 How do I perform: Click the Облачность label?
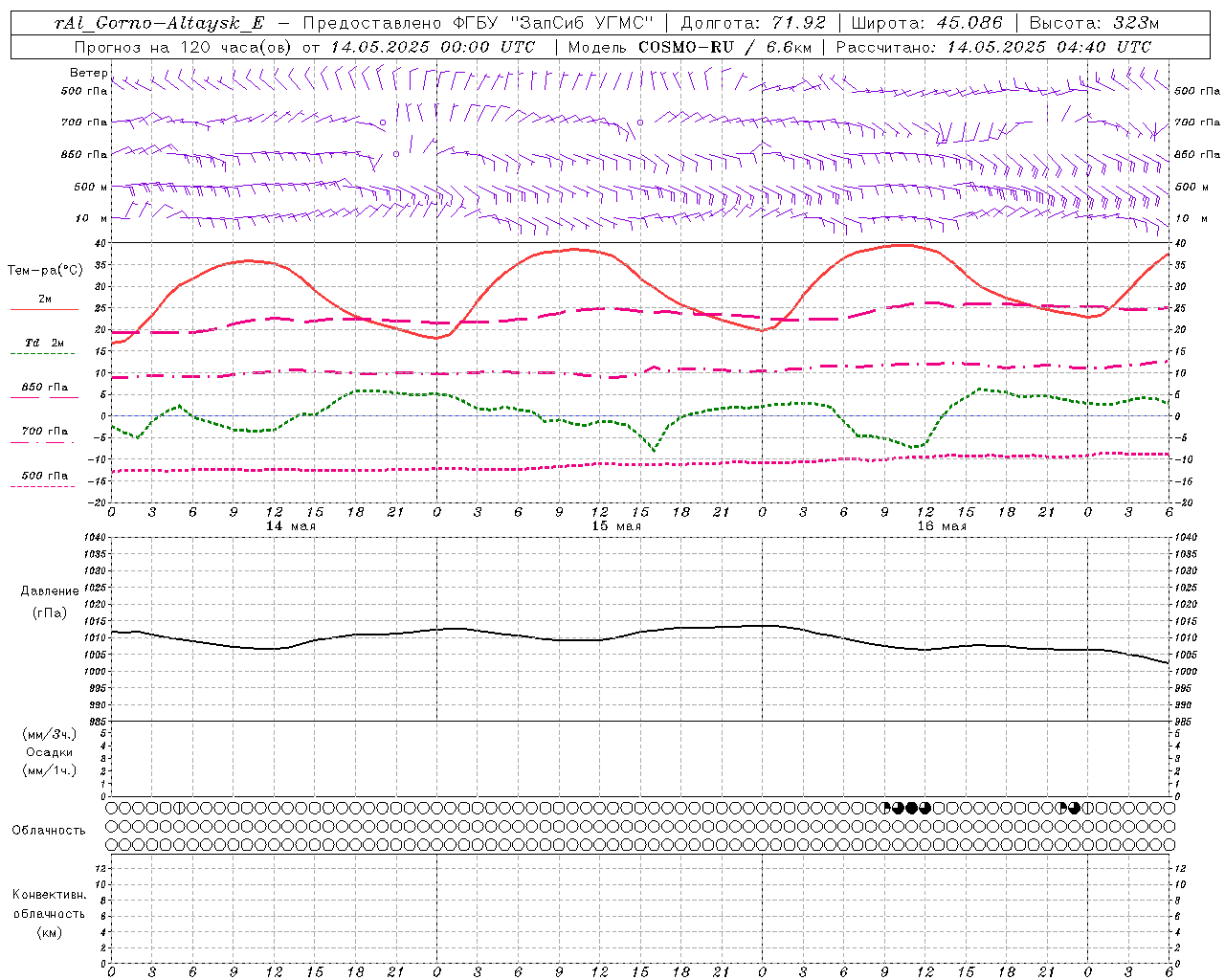(x=49, y=831)
